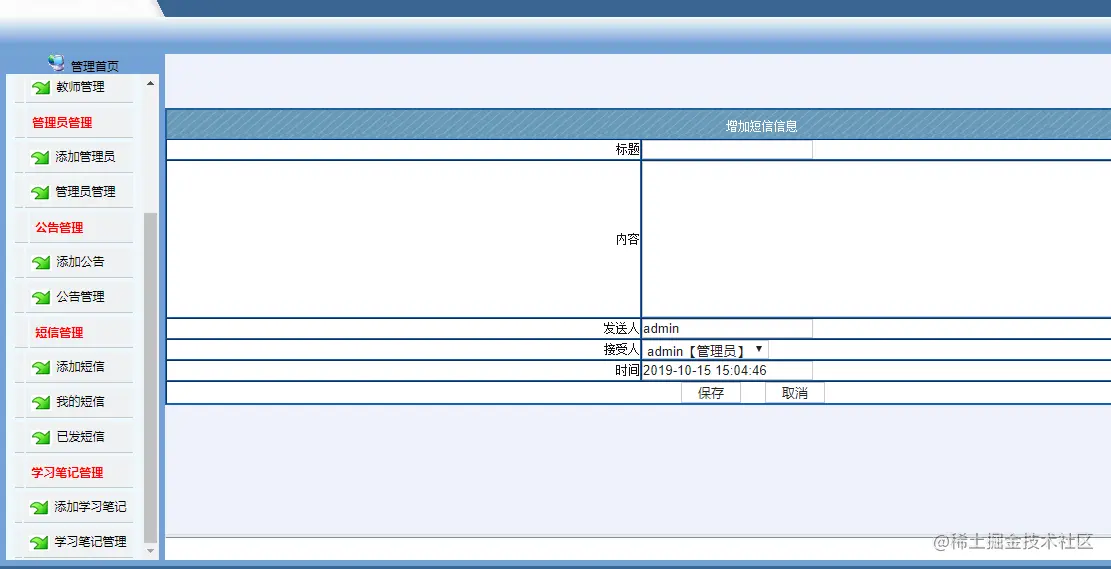1111x569 pixels.
Task: Click the red 学习笔记管理 section header
Action: tap(67, 473)
